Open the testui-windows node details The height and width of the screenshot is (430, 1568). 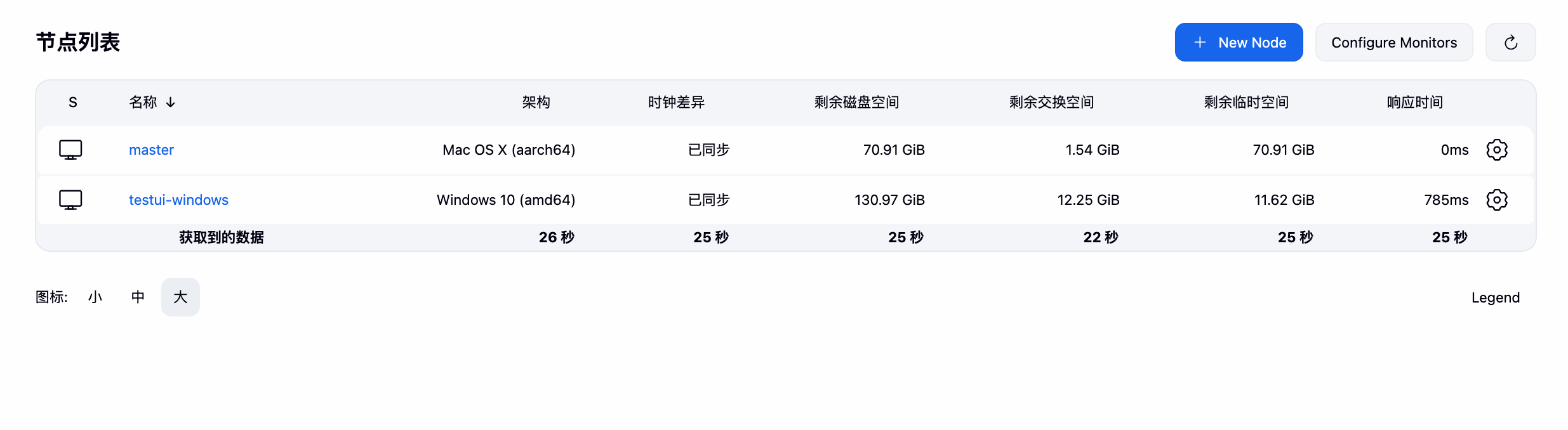tap(178, 199)
